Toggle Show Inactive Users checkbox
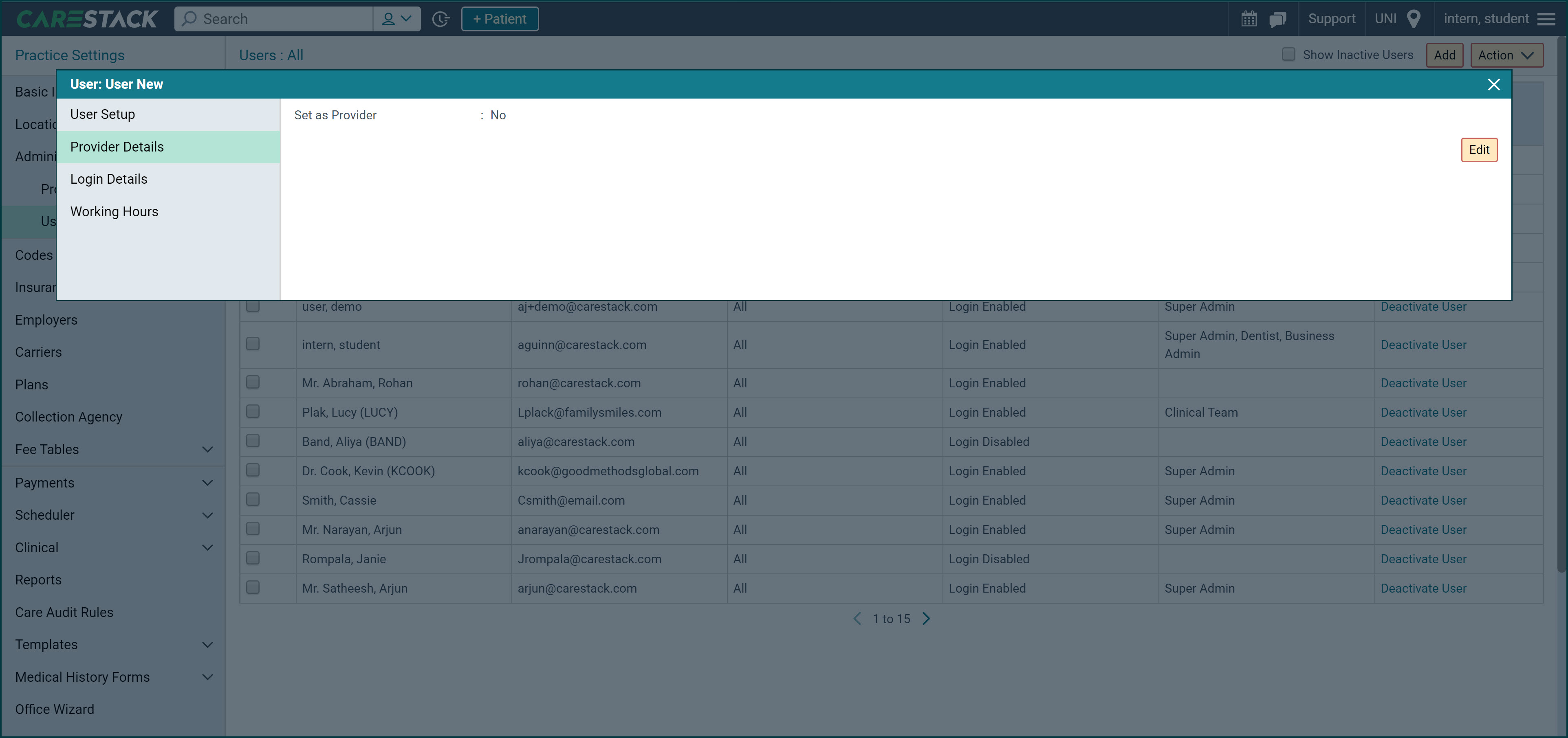1568x738 pixels. click(1289, 54)
